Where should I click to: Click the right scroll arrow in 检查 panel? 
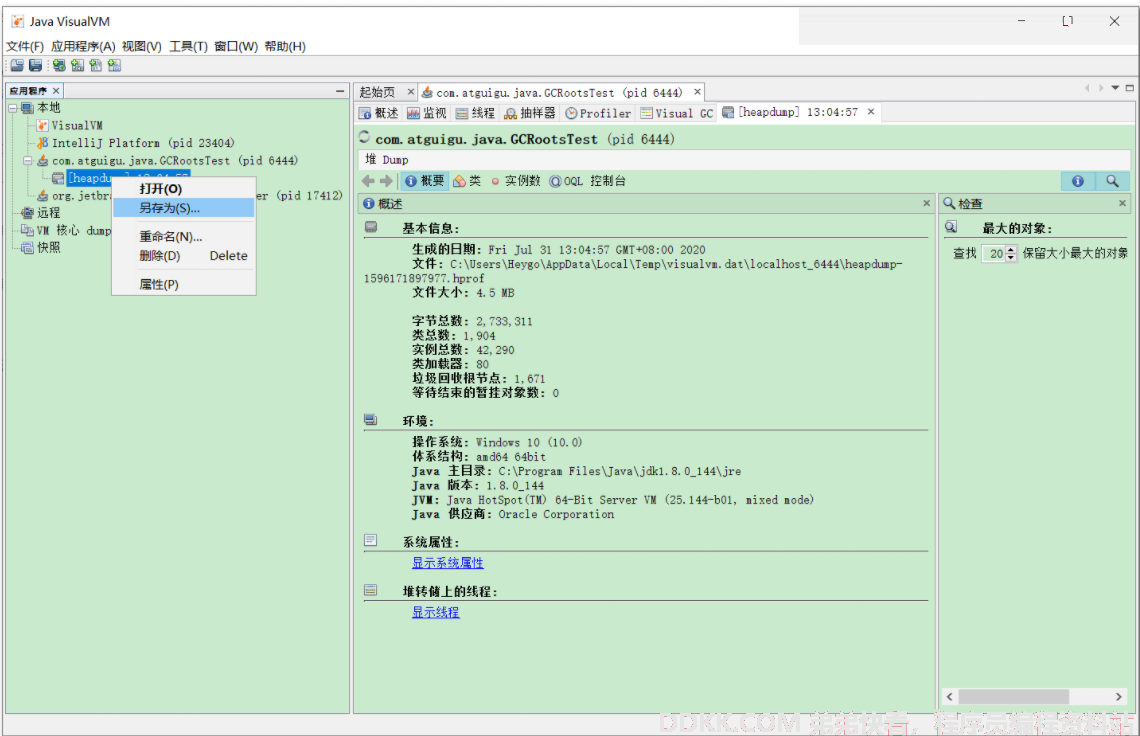(x=1118, y=697)
